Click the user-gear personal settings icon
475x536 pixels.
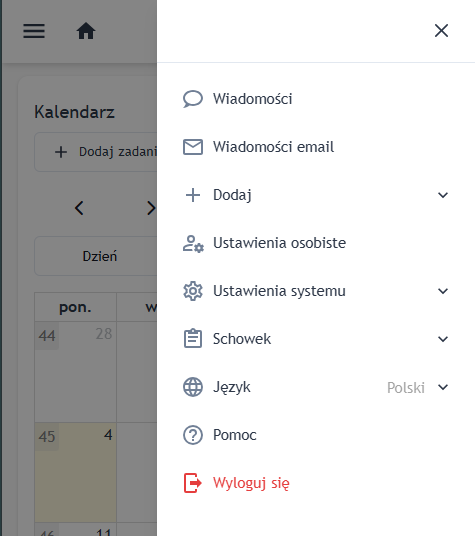tap(193, 243)
